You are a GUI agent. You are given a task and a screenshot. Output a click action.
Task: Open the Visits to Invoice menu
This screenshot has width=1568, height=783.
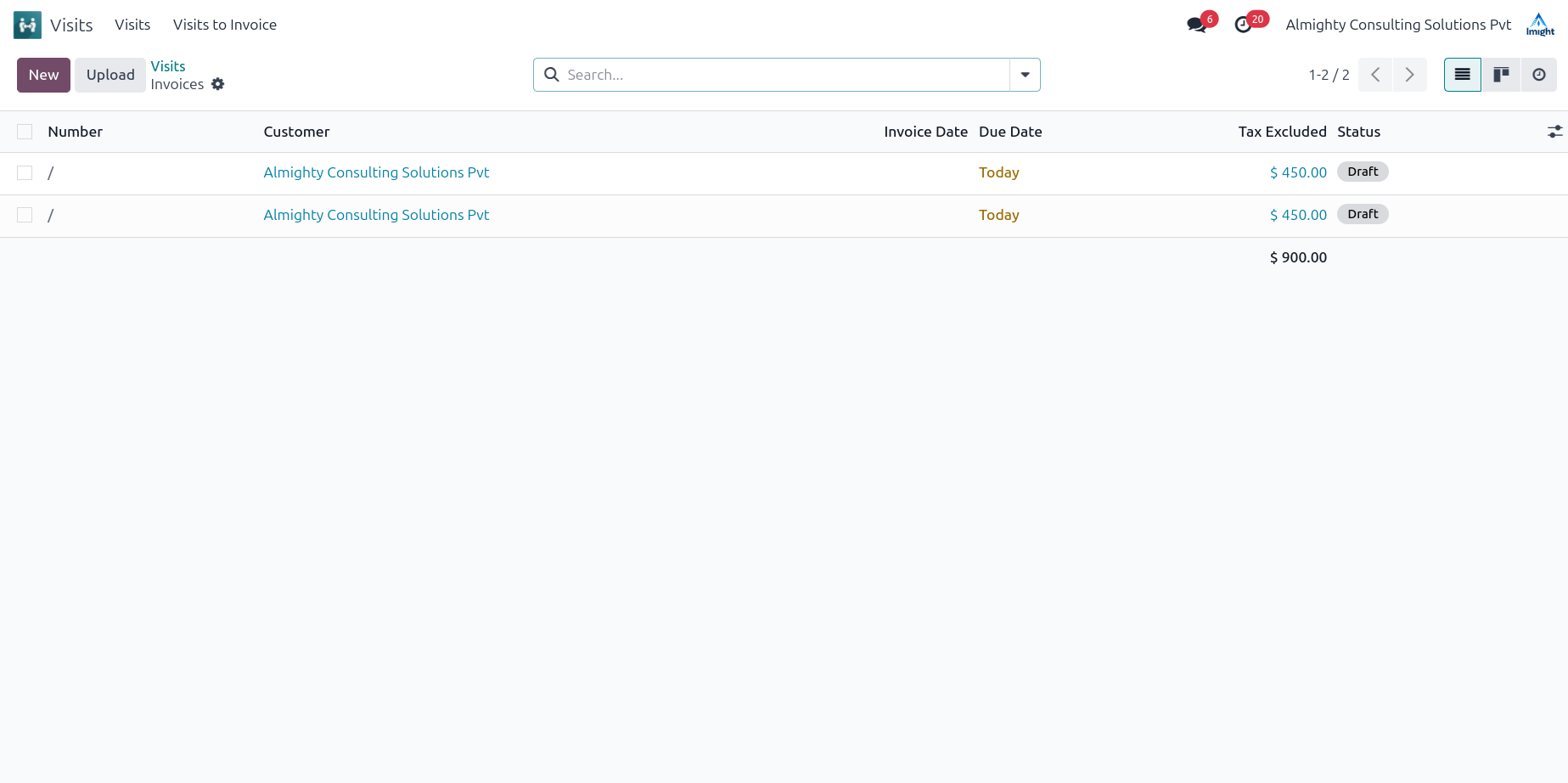[x=224, y=25]
